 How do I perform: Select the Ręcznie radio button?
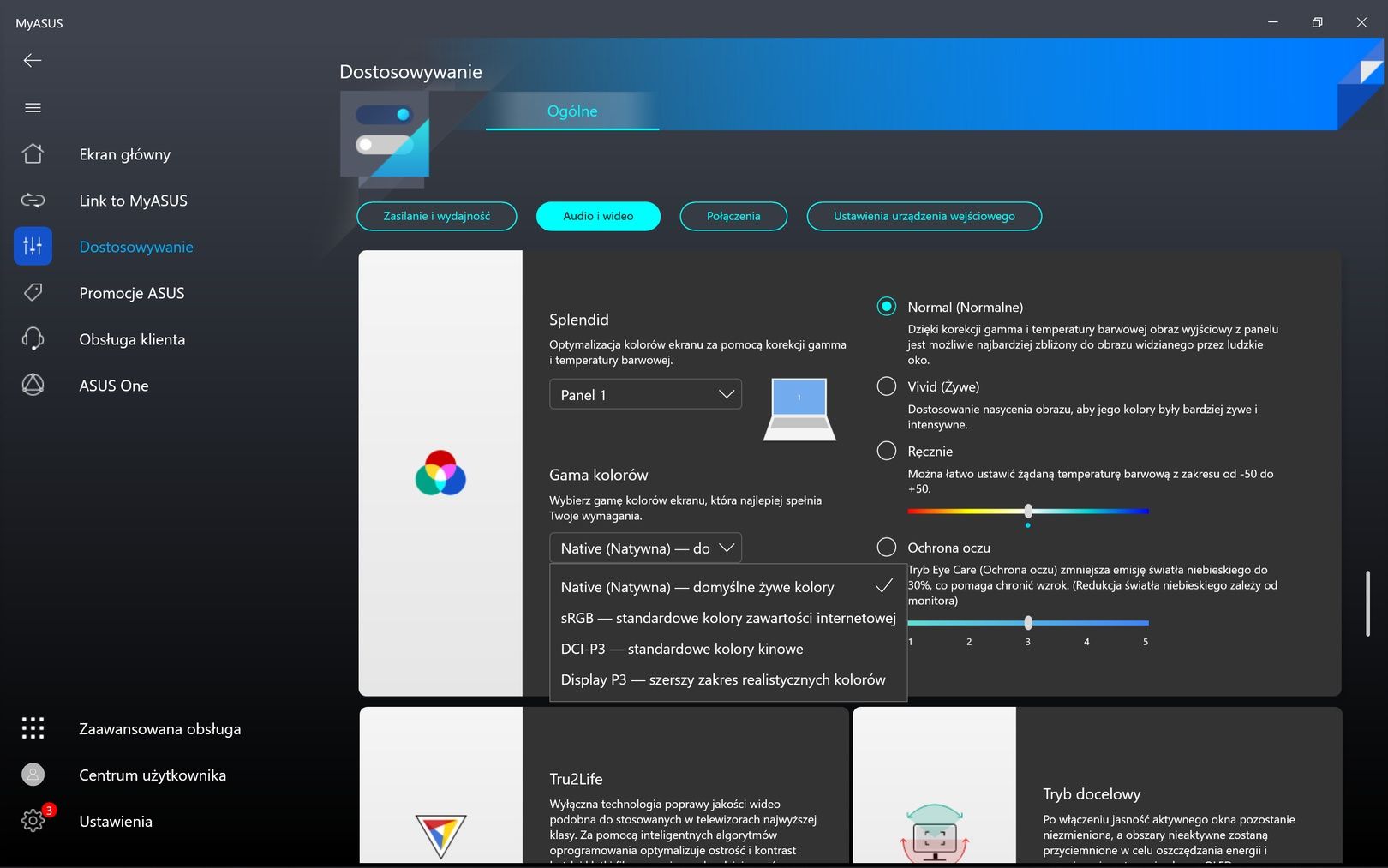point(887,451)
